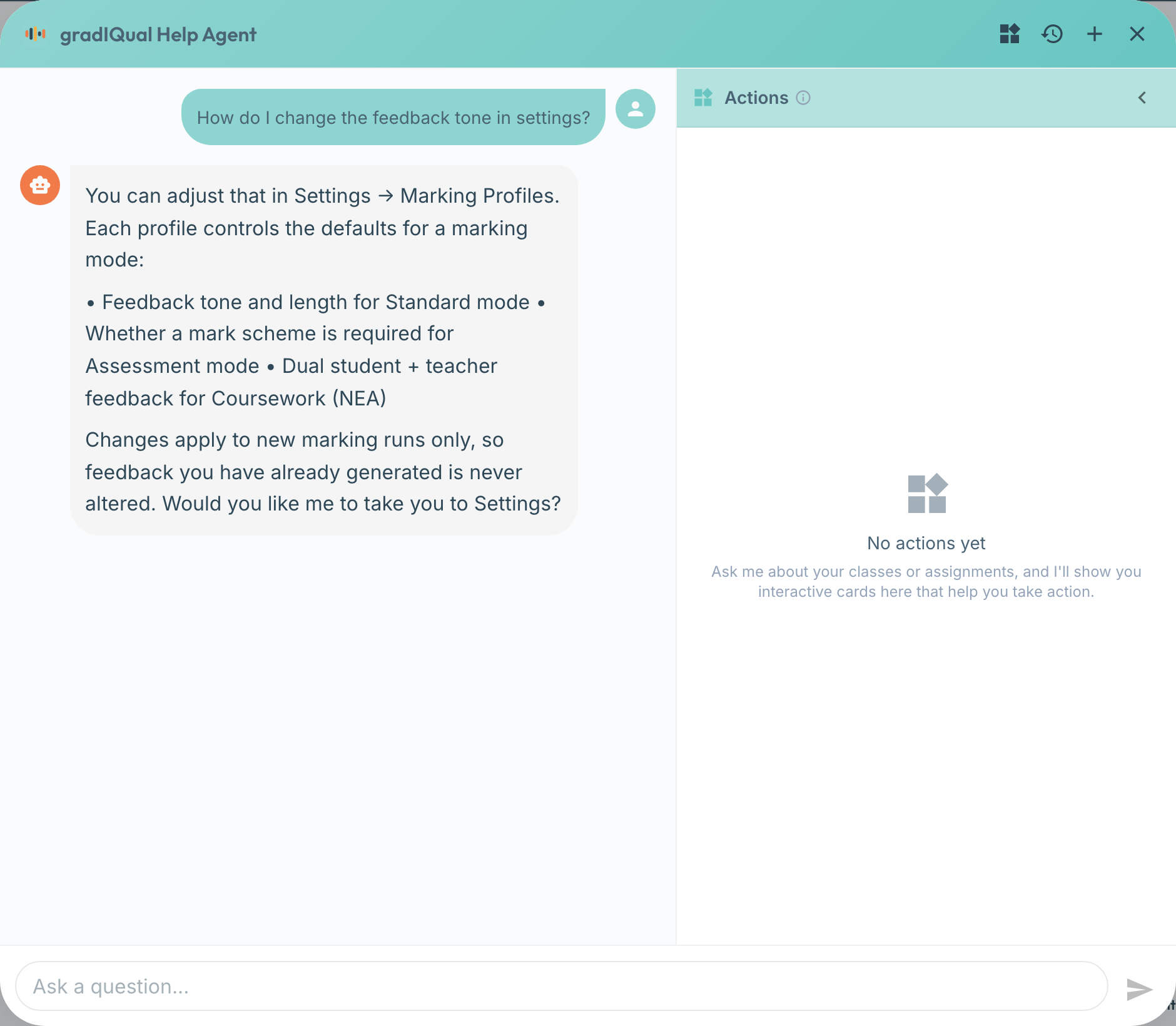
Task: Click 'Feedback tone and length for Standard mode' bullet
Action: coord(315,302)
